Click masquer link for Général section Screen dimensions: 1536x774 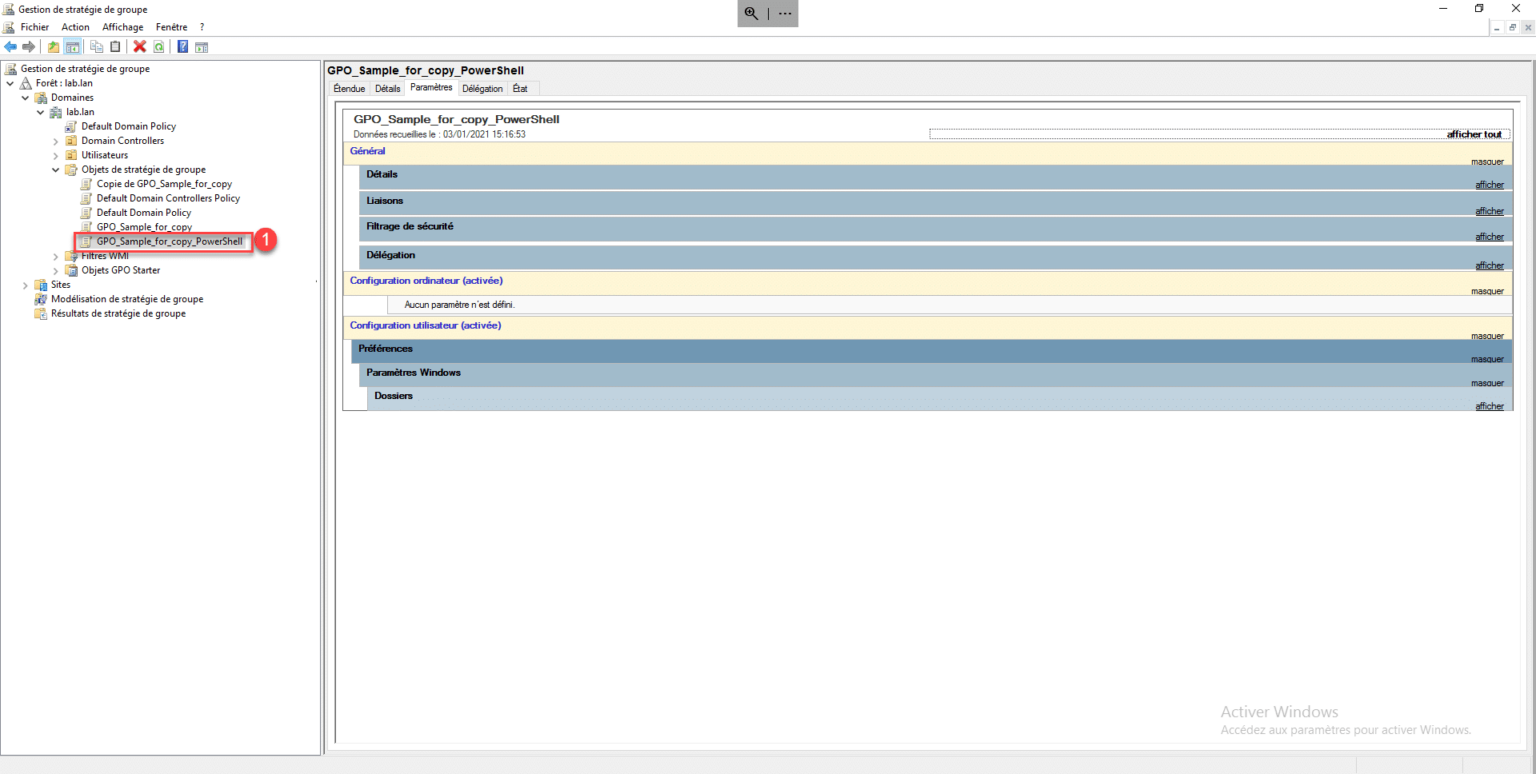(x=1487, y=160)
